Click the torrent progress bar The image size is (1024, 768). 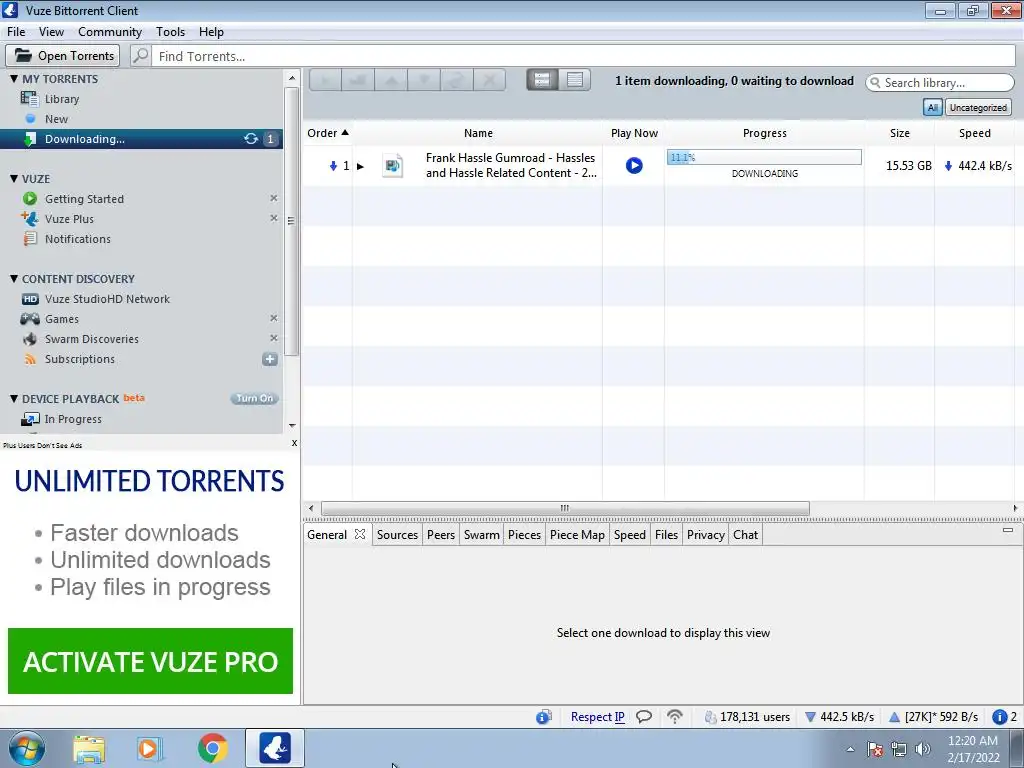[764, 157]
